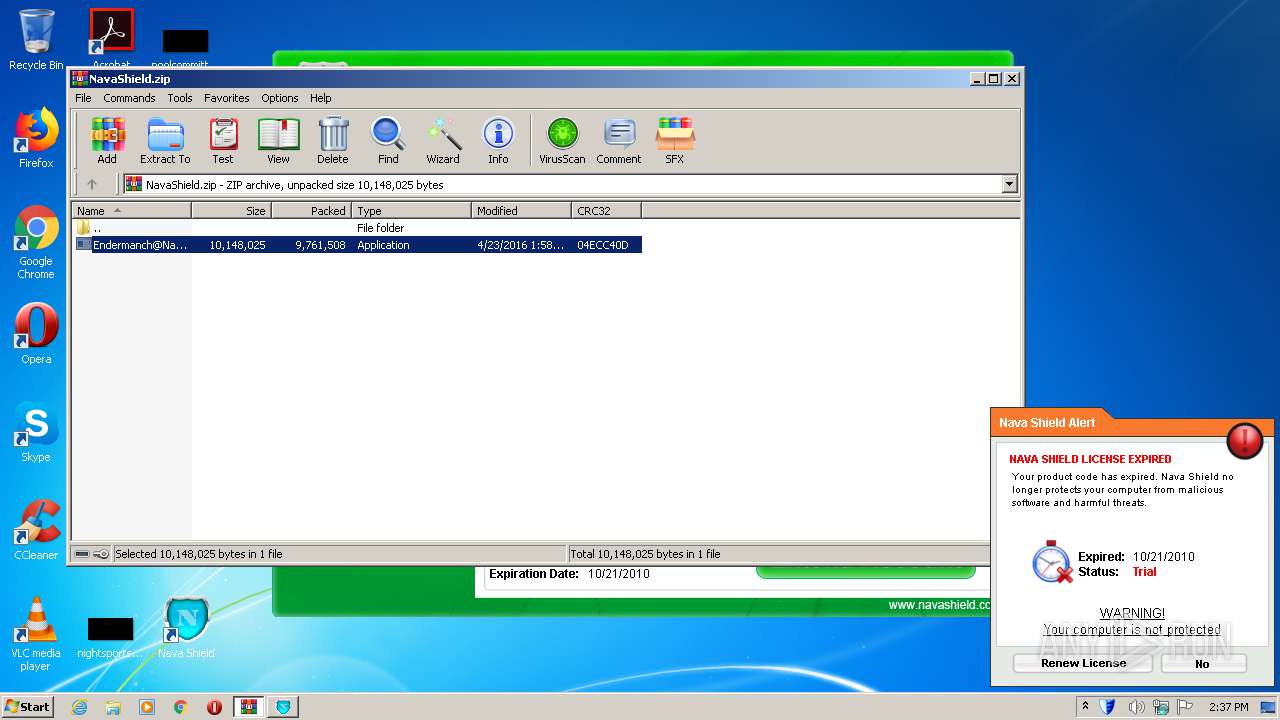
Task: Open the Opera desktop shortcut
Action: [x=36, y=335]
